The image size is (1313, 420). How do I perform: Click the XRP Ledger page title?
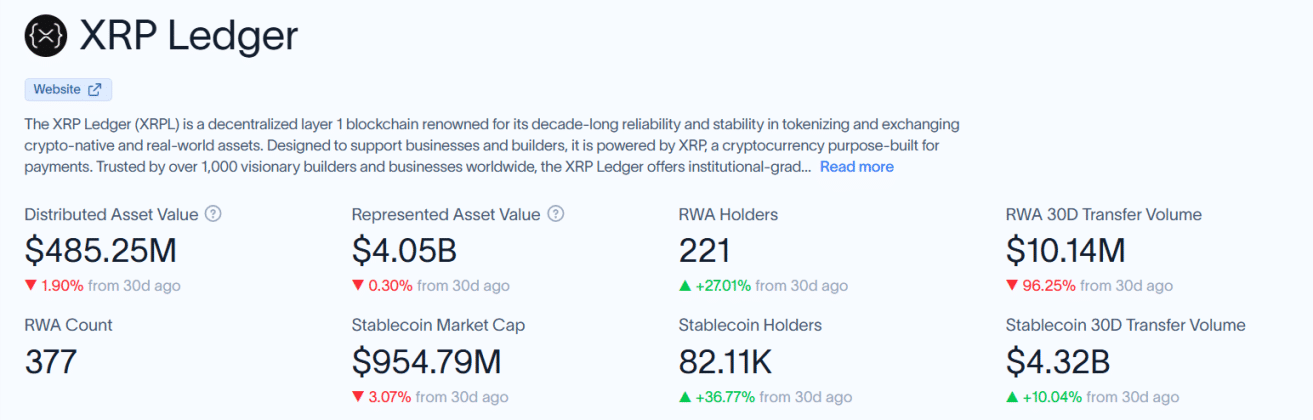coord(189,36)
